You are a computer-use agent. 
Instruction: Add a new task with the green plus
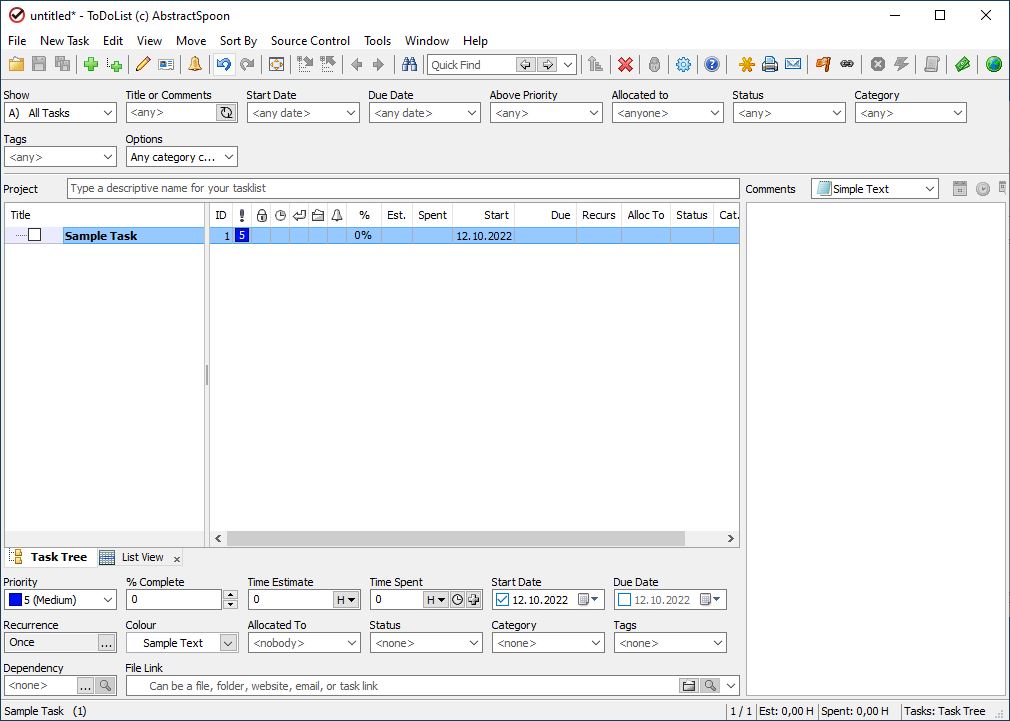point(91,64)
